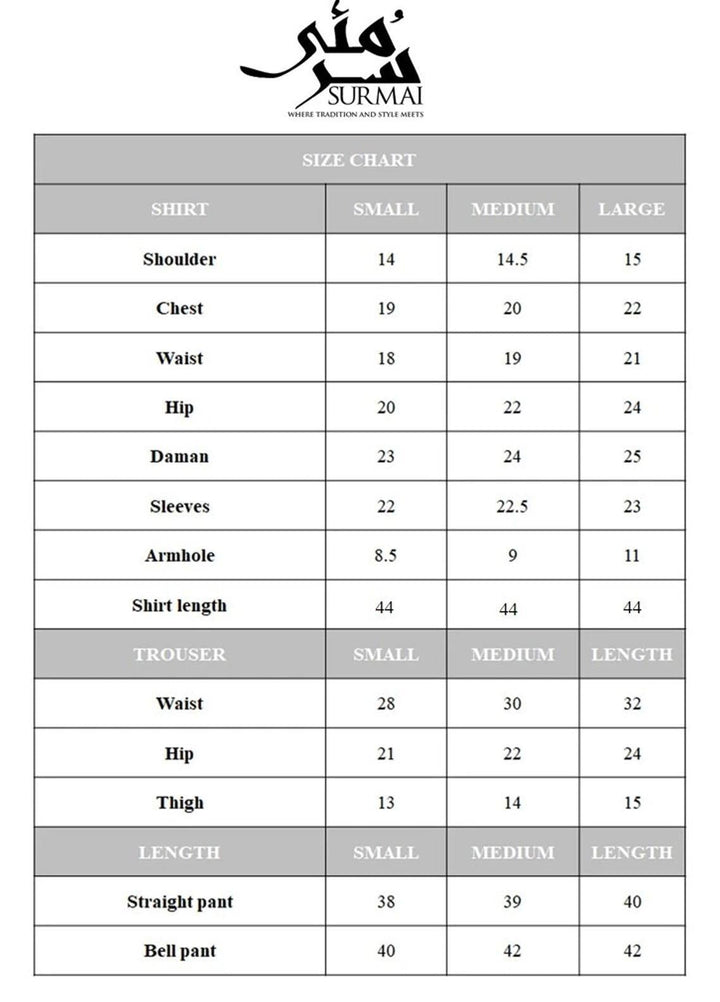Click the Thigh row label

point(180,802)
